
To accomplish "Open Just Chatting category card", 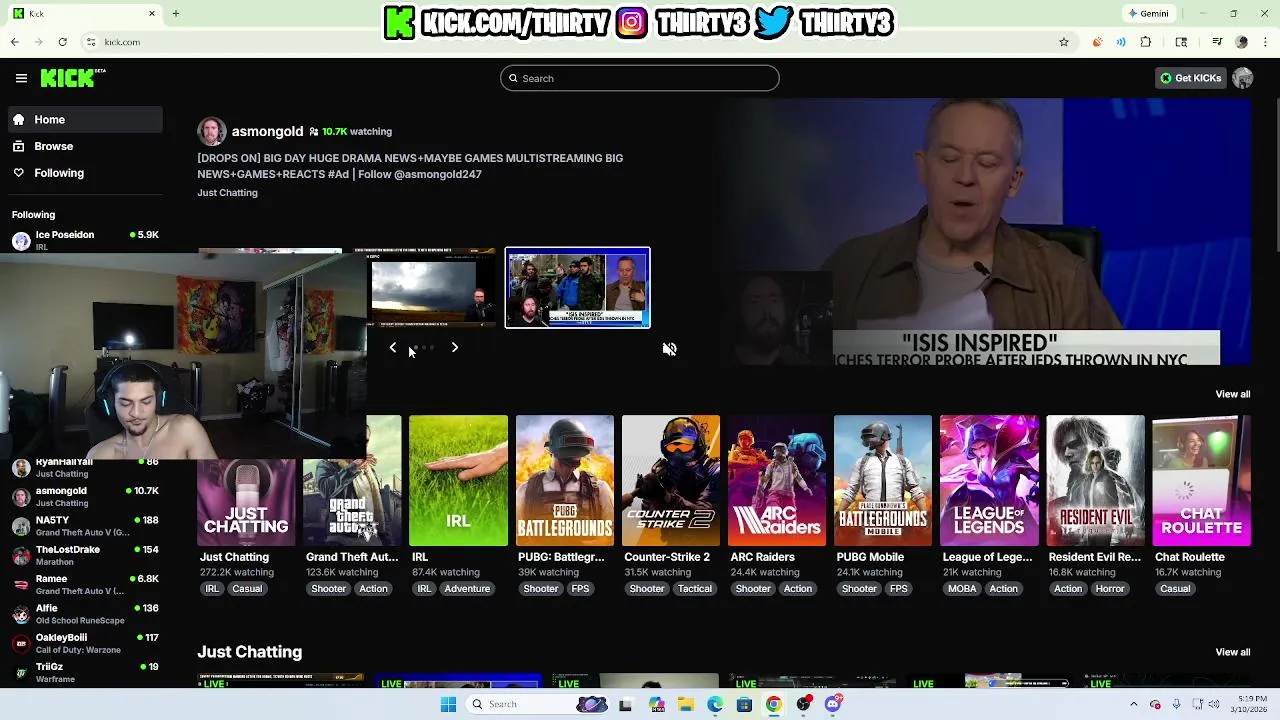I will [x=246, y=503].
